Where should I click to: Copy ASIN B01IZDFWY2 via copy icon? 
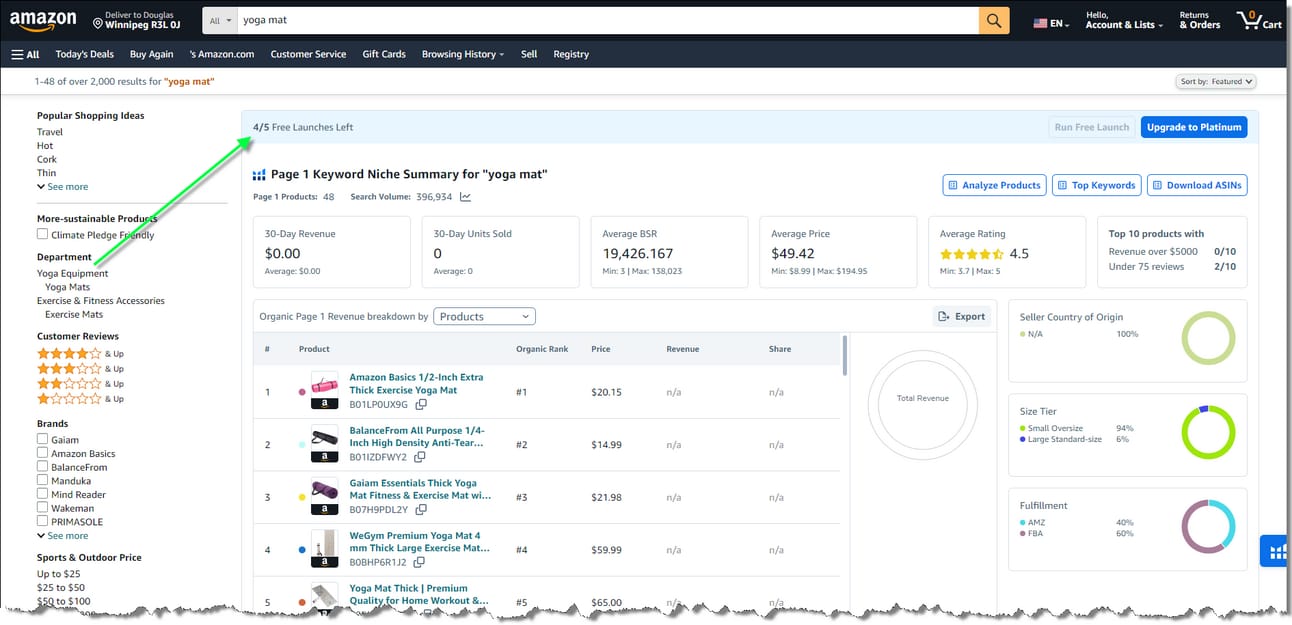[x=420, y=457]
